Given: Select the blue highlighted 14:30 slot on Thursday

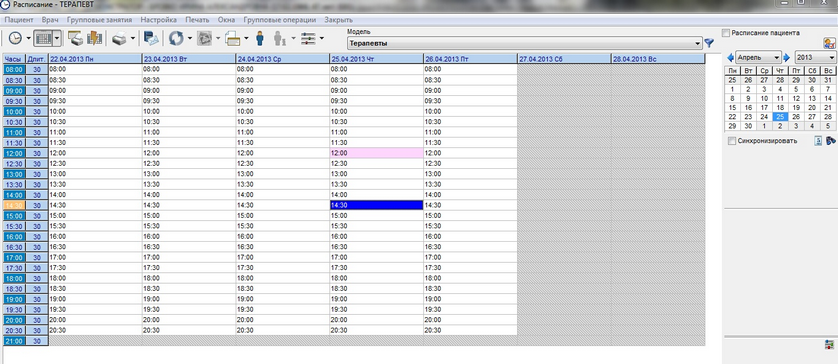Looking at the screenshot, I should [376, 205].
